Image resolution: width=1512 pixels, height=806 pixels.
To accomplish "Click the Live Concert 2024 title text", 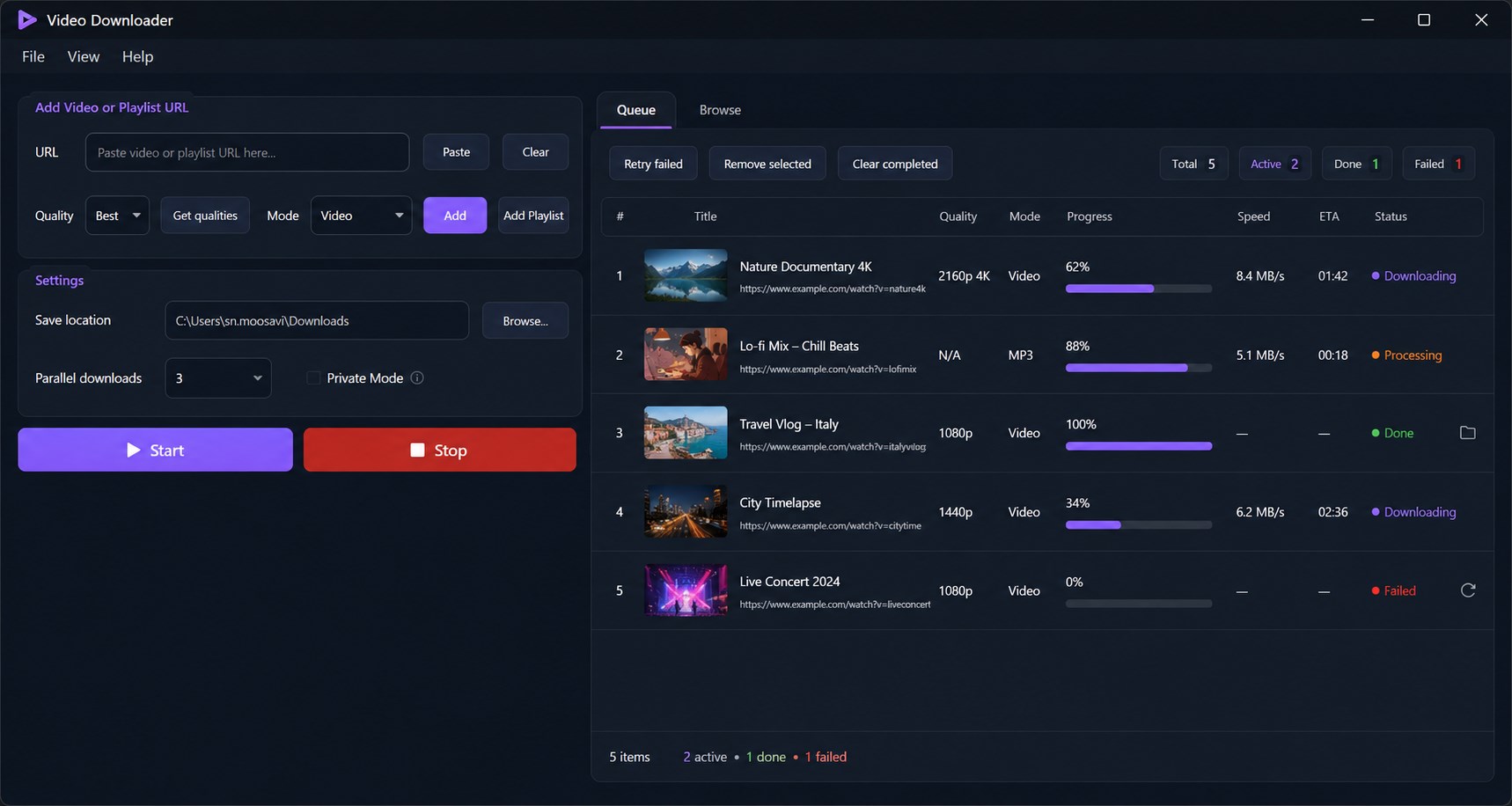I will [x=789, y=582].
